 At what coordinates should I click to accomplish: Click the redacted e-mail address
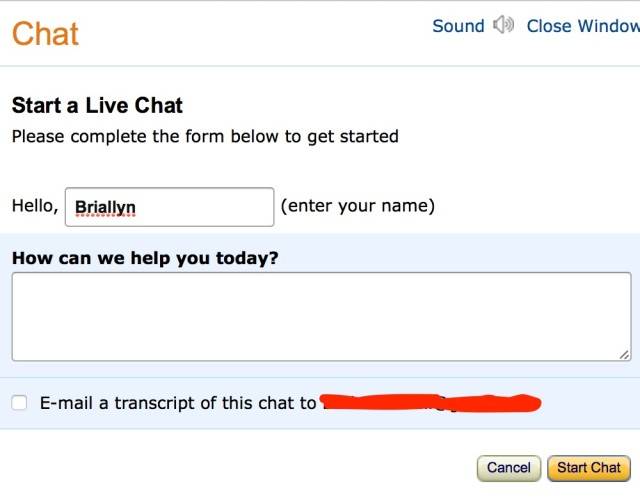[x=430, y=403]
